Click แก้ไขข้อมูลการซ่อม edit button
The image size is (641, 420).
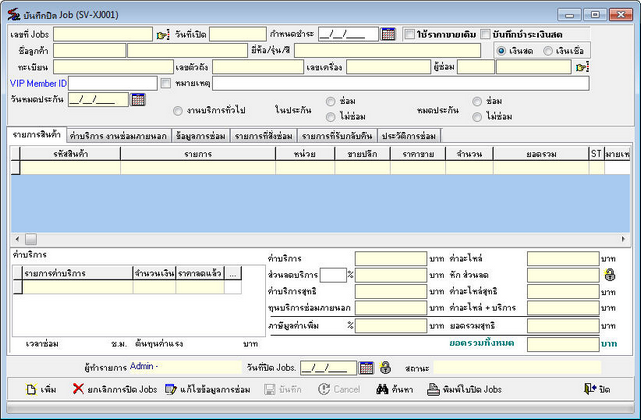coord(208,389)
